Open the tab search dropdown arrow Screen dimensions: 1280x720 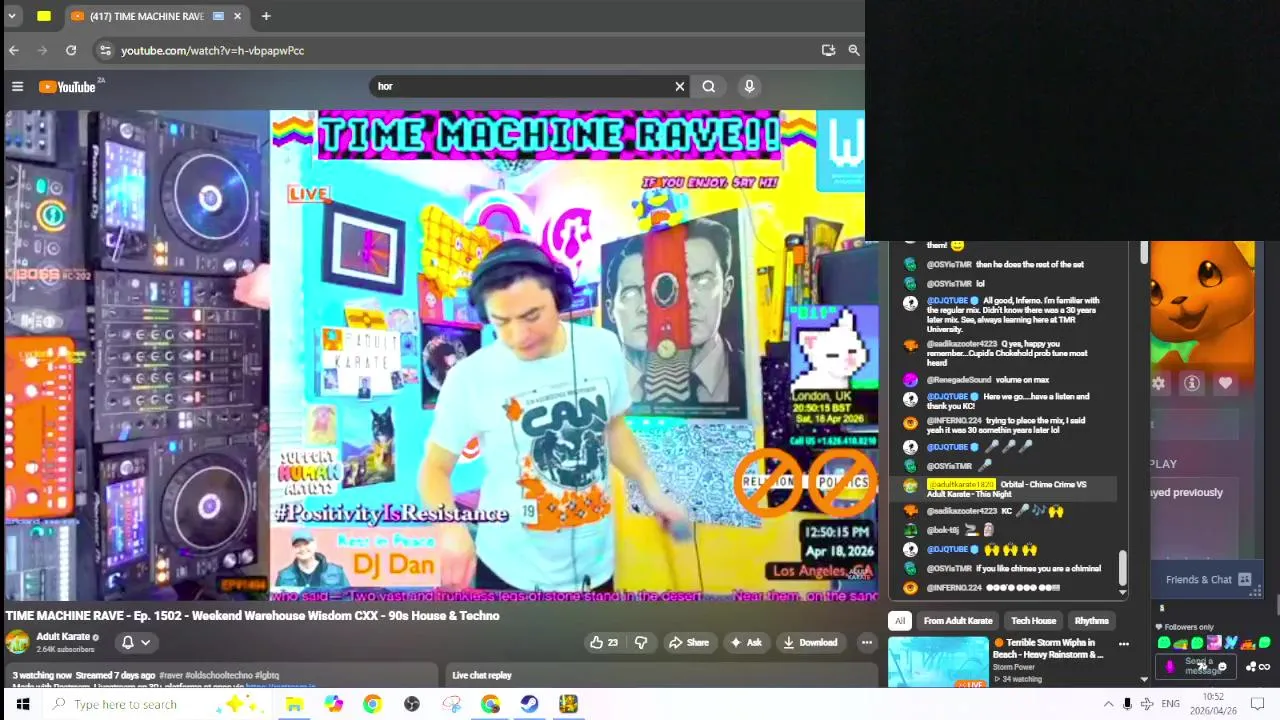[x=12, y=16]
